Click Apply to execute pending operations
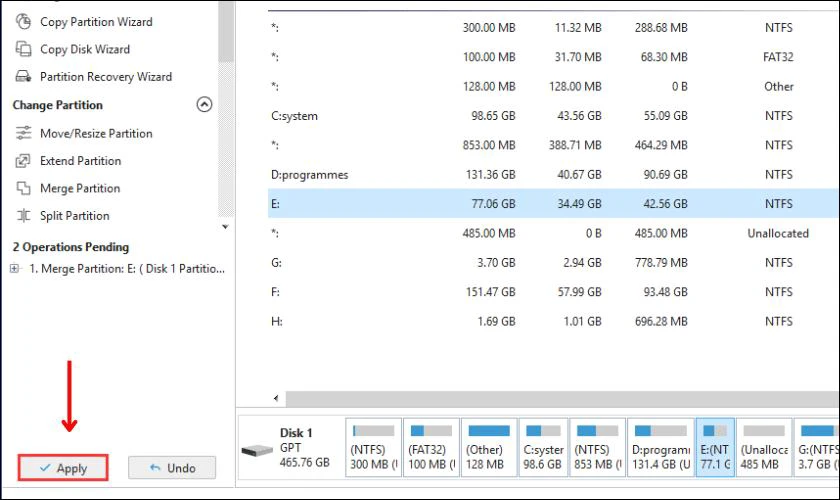Screen dimensions: 840x500 [x=63, y=468]
